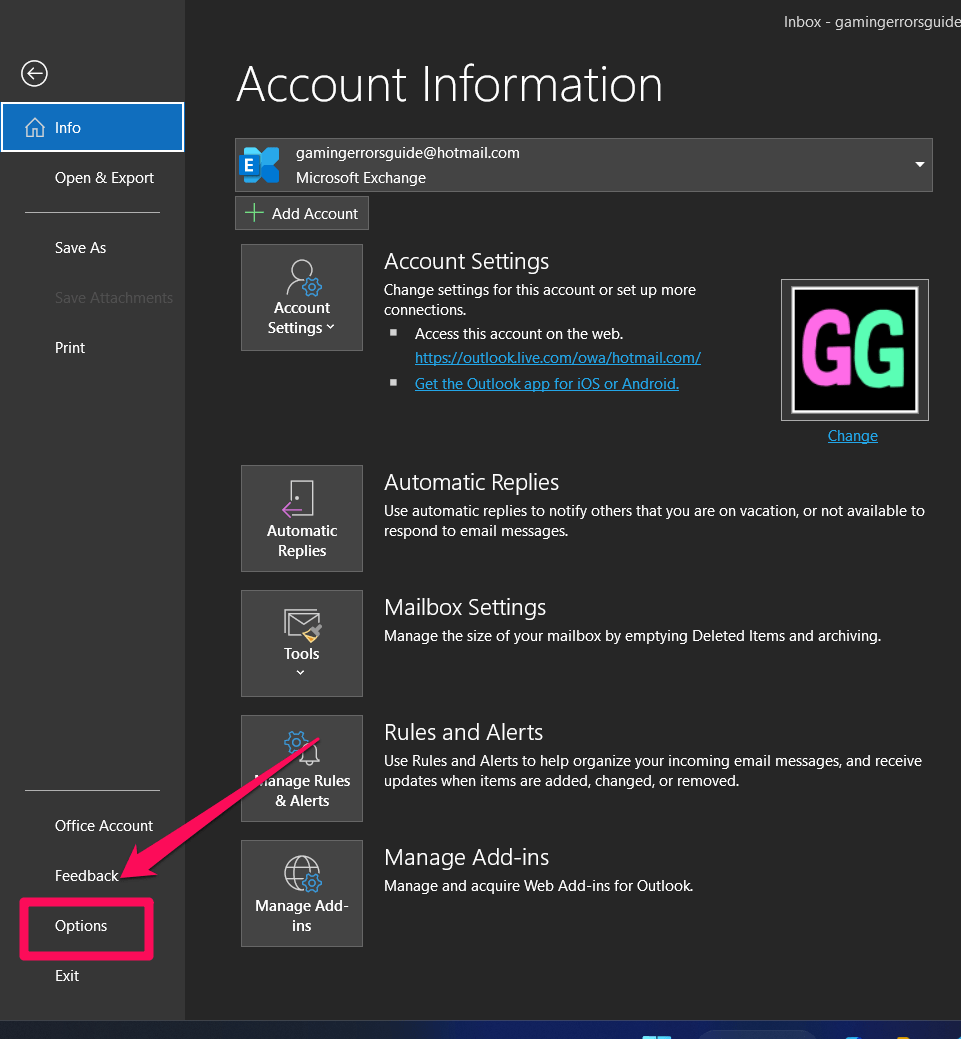Click Change below the profile picture
Viewport: 961px width, 1039px height.
coord(852,435)
